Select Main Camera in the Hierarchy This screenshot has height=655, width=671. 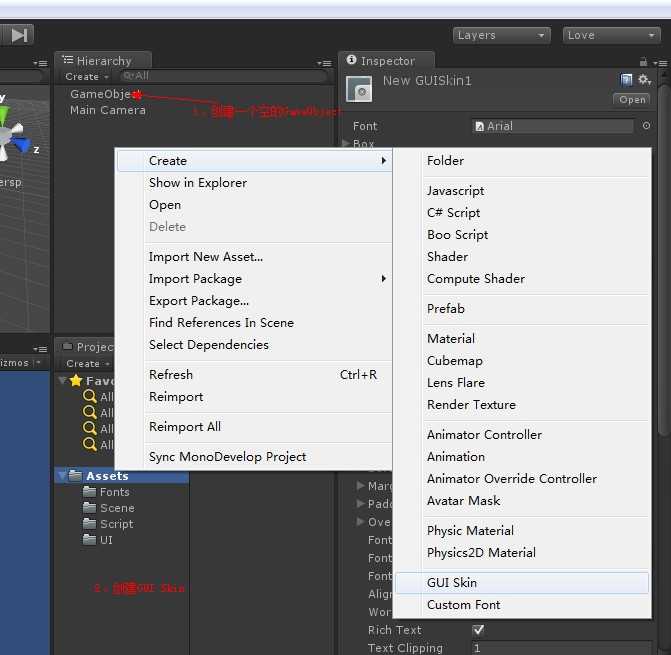click(x=107, y=110)
